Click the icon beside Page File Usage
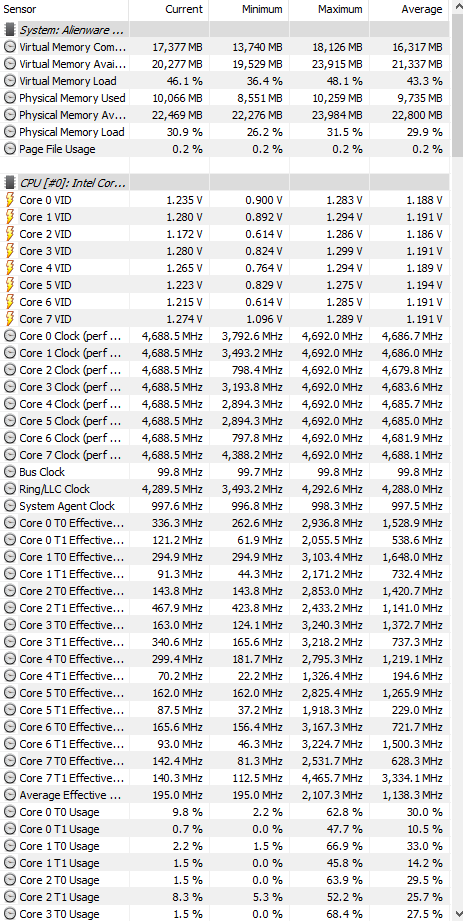463x921 pixels. pyautogui.click(x=9, y=149)
